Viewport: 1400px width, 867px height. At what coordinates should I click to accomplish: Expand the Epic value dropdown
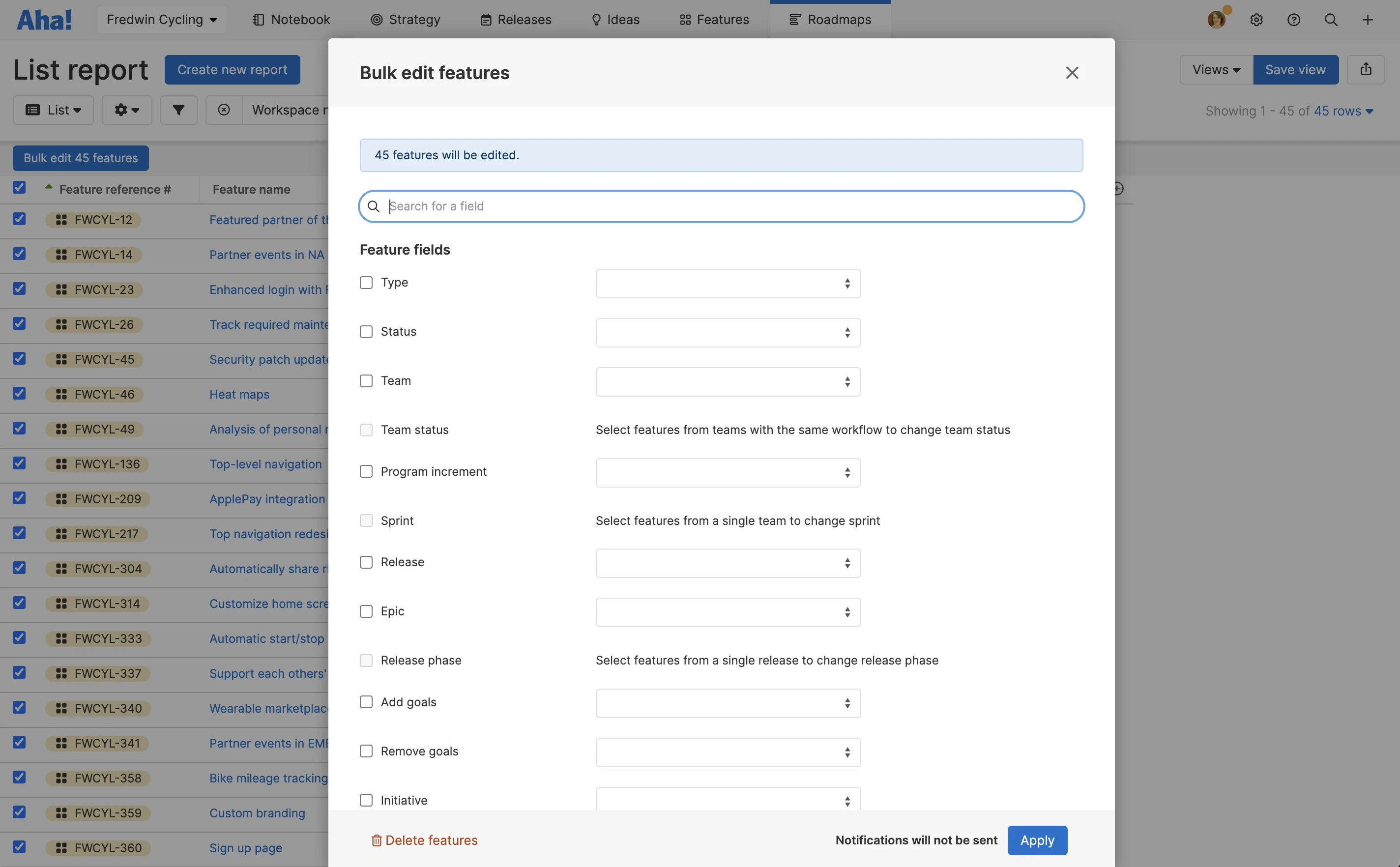727,612
